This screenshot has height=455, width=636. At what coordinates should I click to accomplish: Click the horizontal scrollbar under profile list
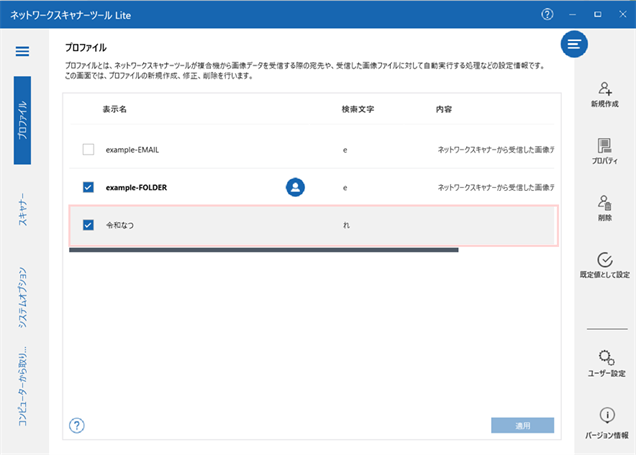pyautogui.click(x=263, y=250)
